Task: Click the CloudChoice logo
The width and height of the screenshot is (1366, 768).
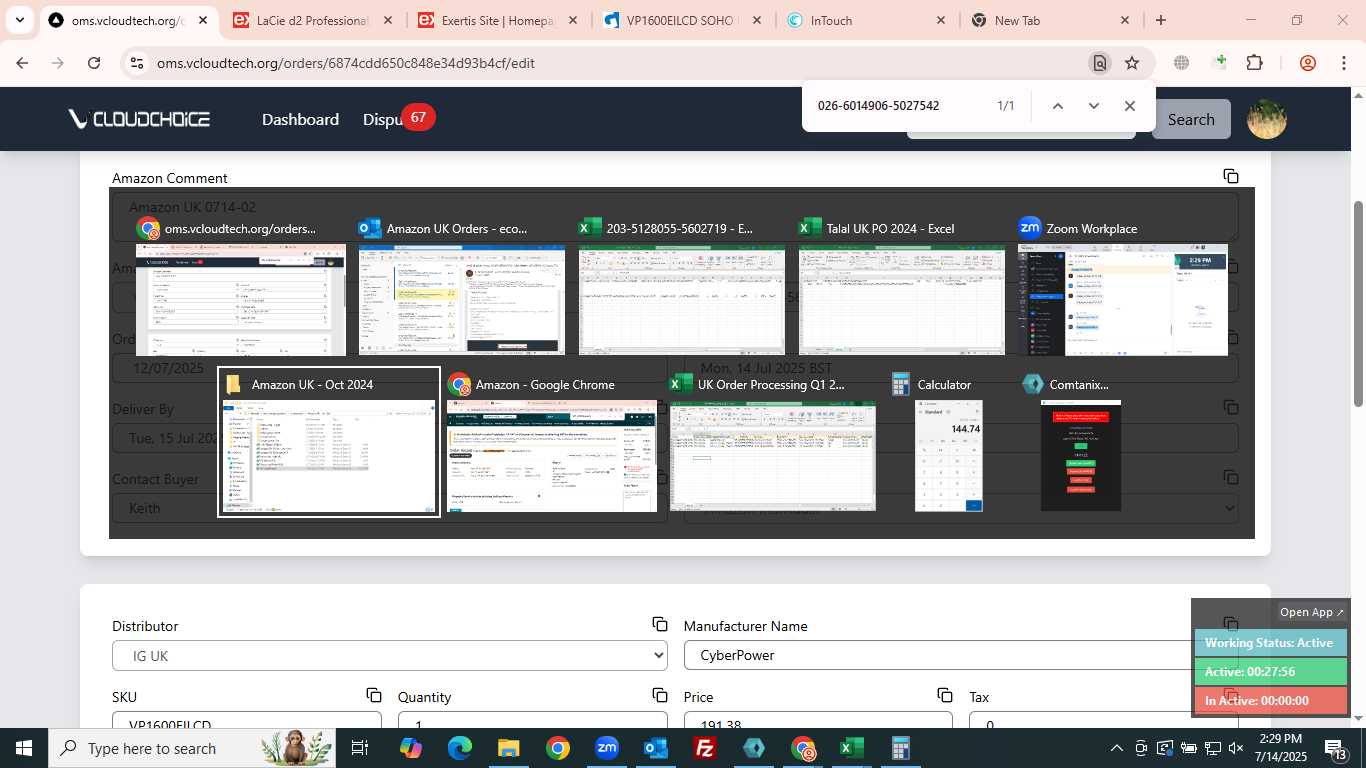Action: click(x=139, y=119)
